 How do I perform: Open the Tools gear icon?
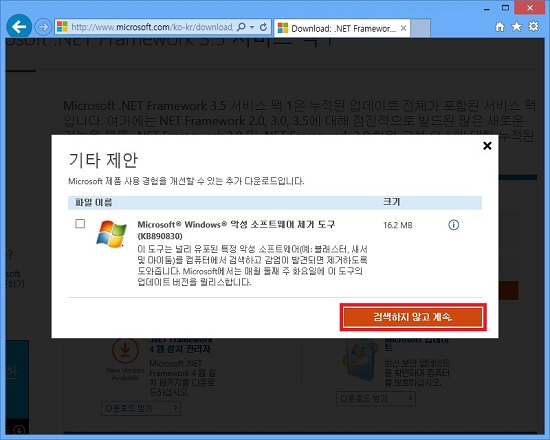pos(533,26)
